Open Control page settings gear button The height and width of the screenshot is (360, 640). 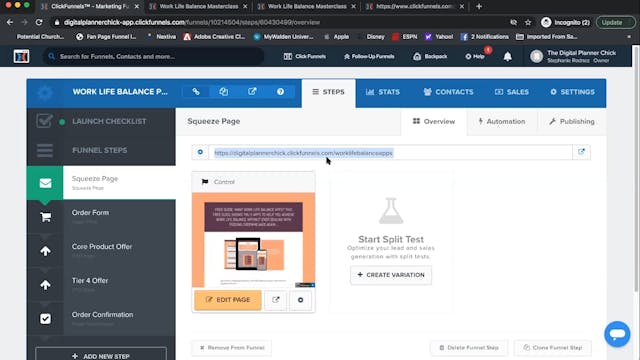[300, 300]
